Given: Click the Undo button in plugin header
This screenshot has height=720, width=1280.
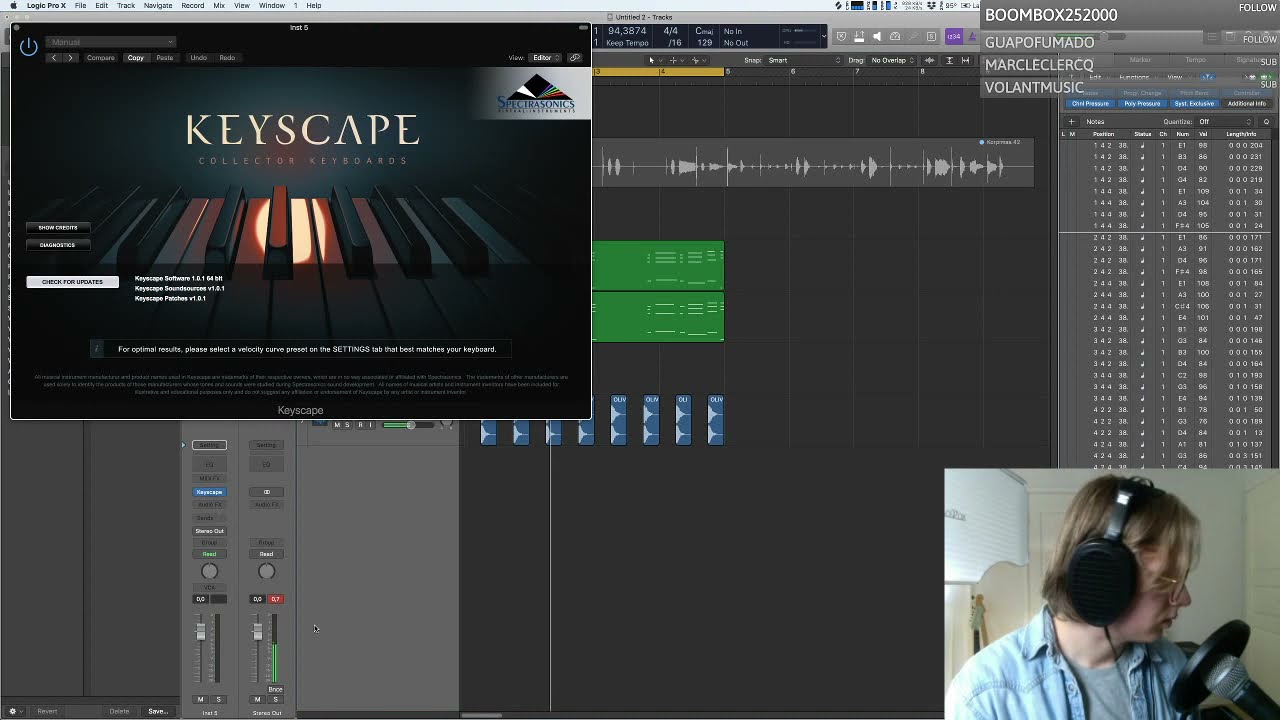Looking at the screenshot, I should click(x=198, y=58).
